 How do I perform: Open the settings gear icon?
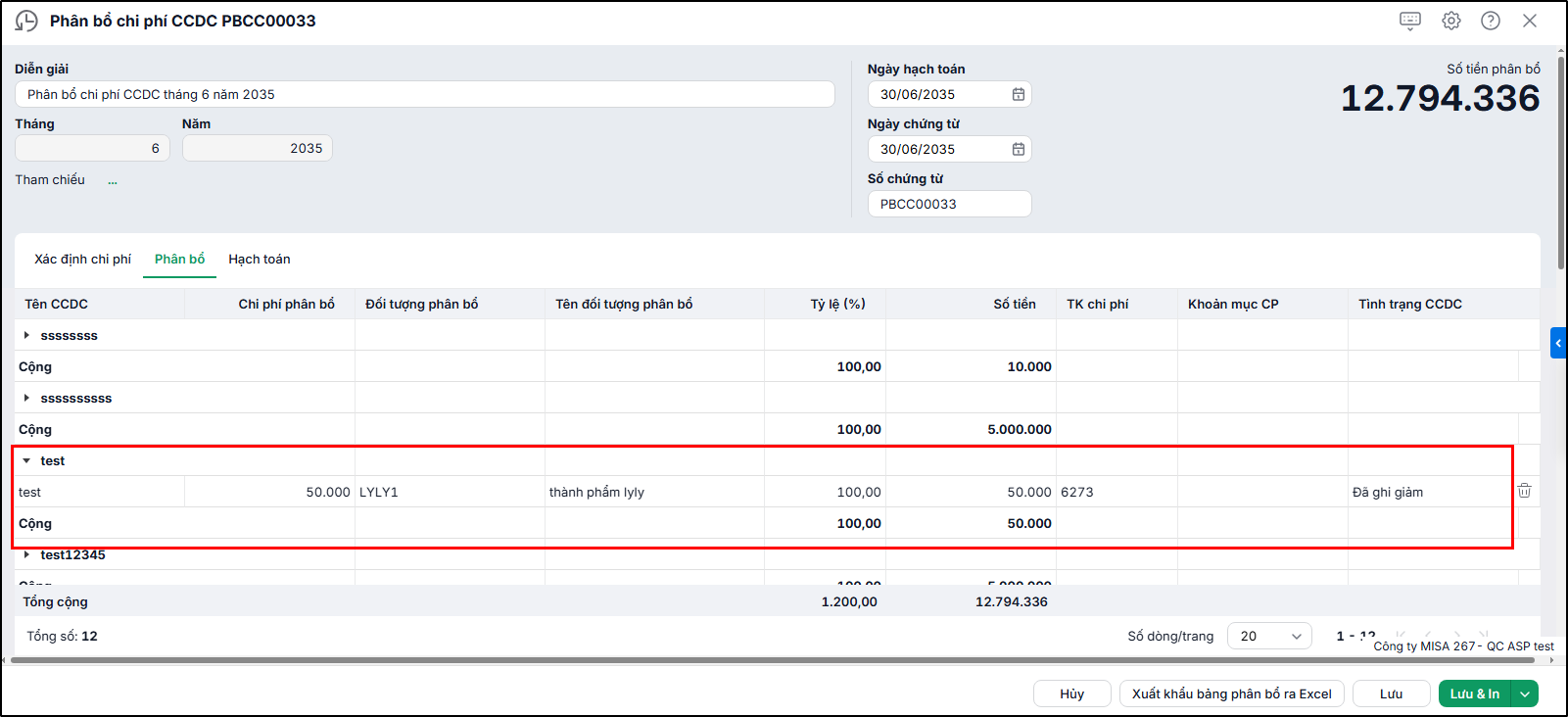coord(1451,21)
